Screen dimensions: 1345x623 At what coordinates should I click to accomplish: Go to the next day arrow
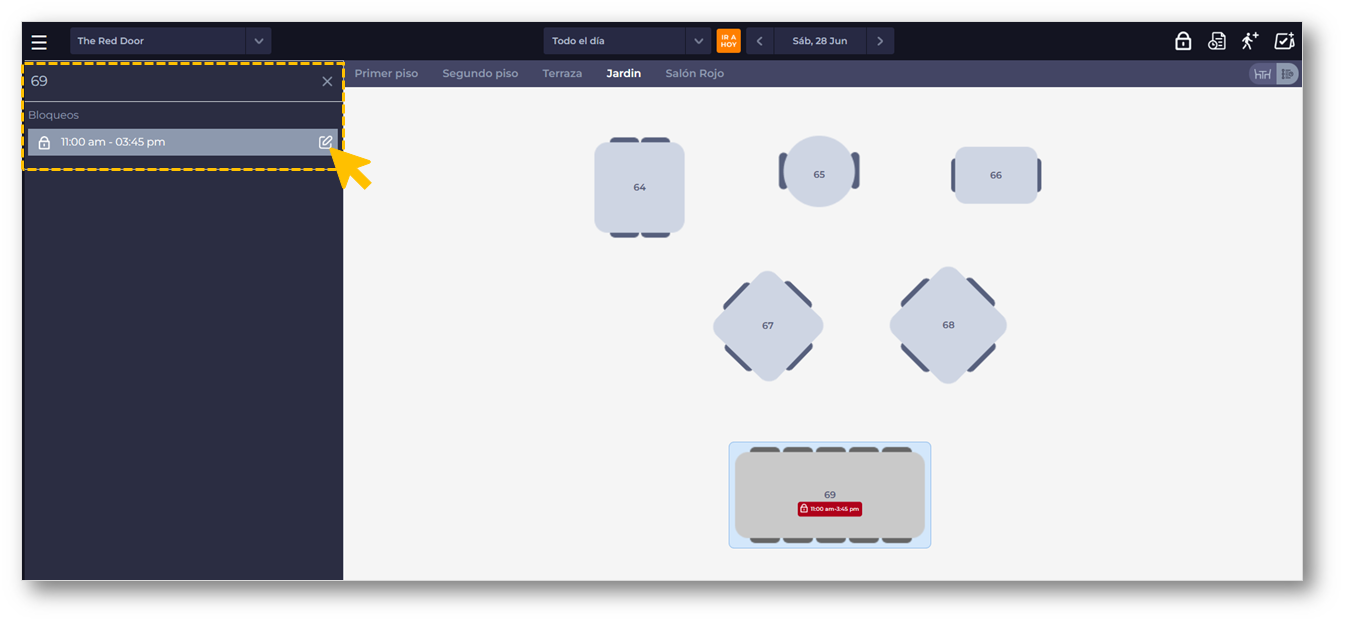point(880,41)
